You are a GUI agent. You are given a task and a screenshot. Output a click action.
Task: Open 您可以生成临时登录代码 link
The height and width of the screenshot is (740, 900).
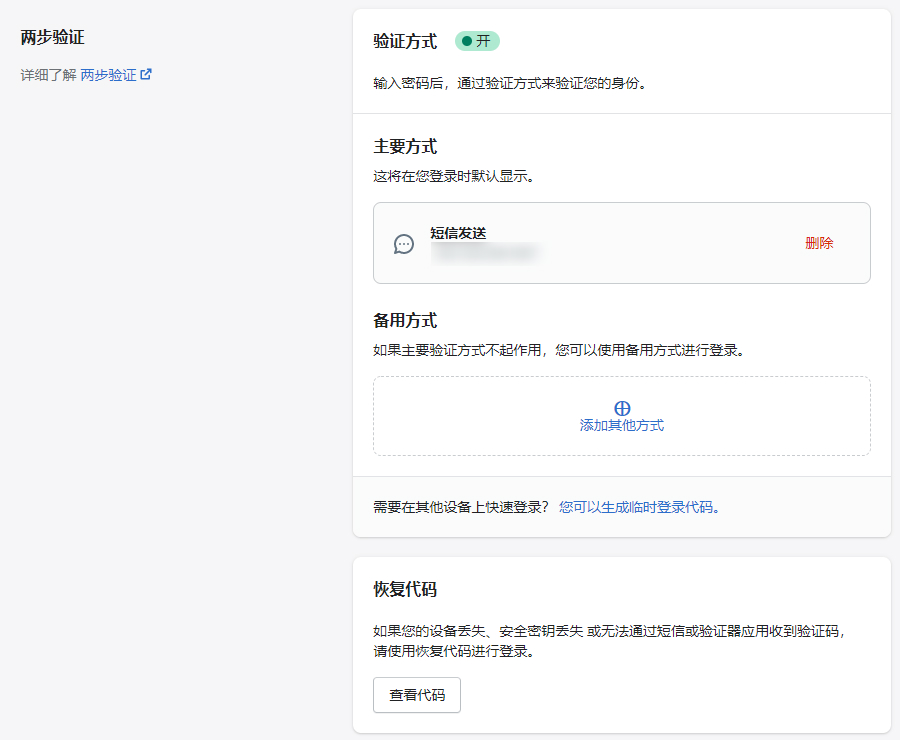[639, 507]
